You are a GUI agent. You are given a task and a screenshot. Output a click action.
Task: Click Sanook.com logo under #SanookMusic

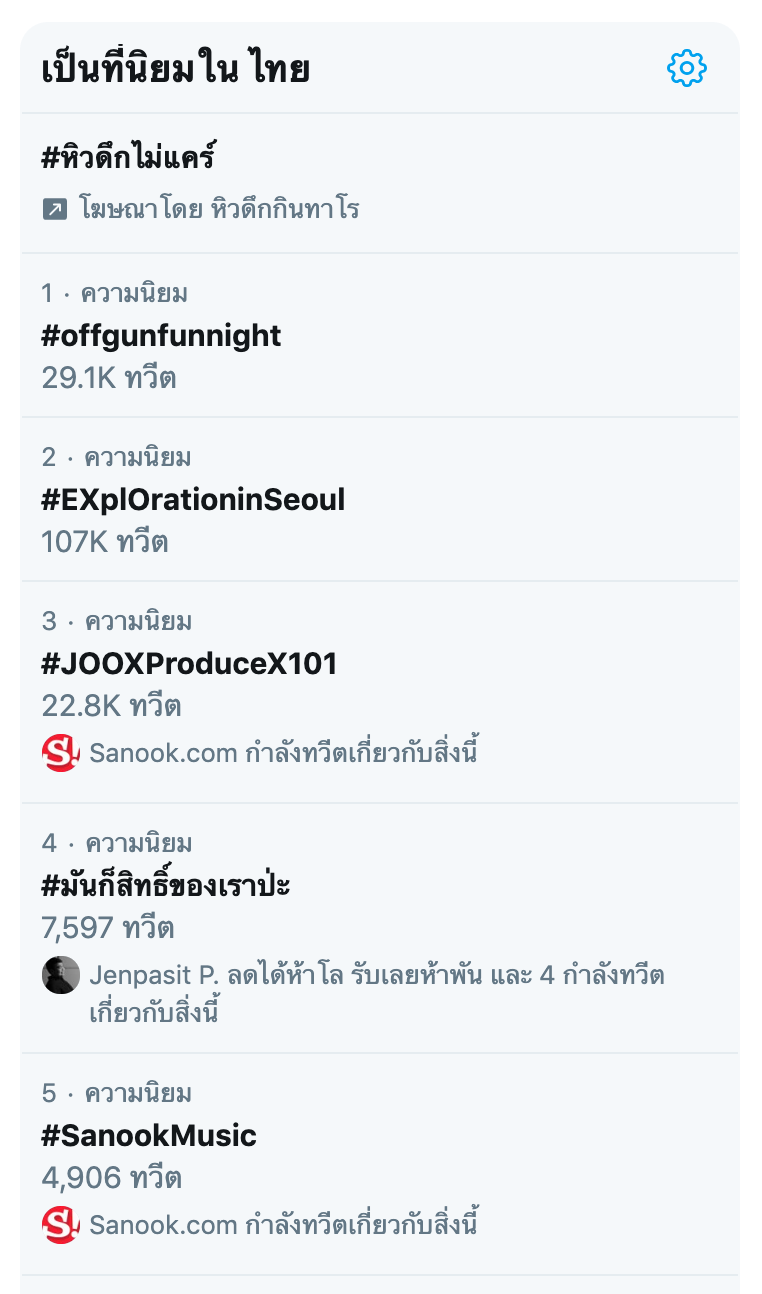pyautogui.click(x=60, y=1225)
